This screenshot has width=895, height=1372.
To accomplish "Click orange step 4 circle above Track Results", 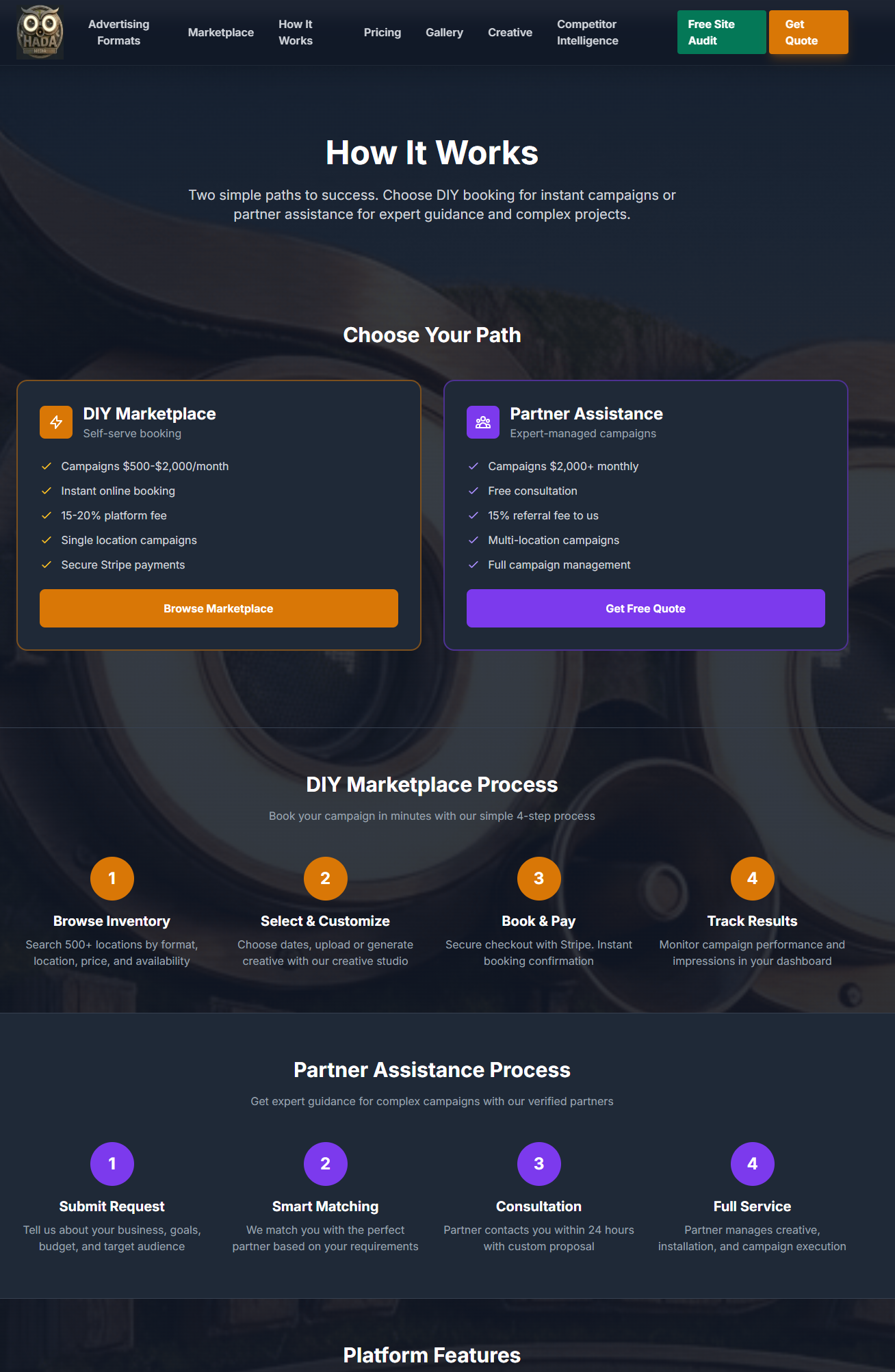I will 753,879.
